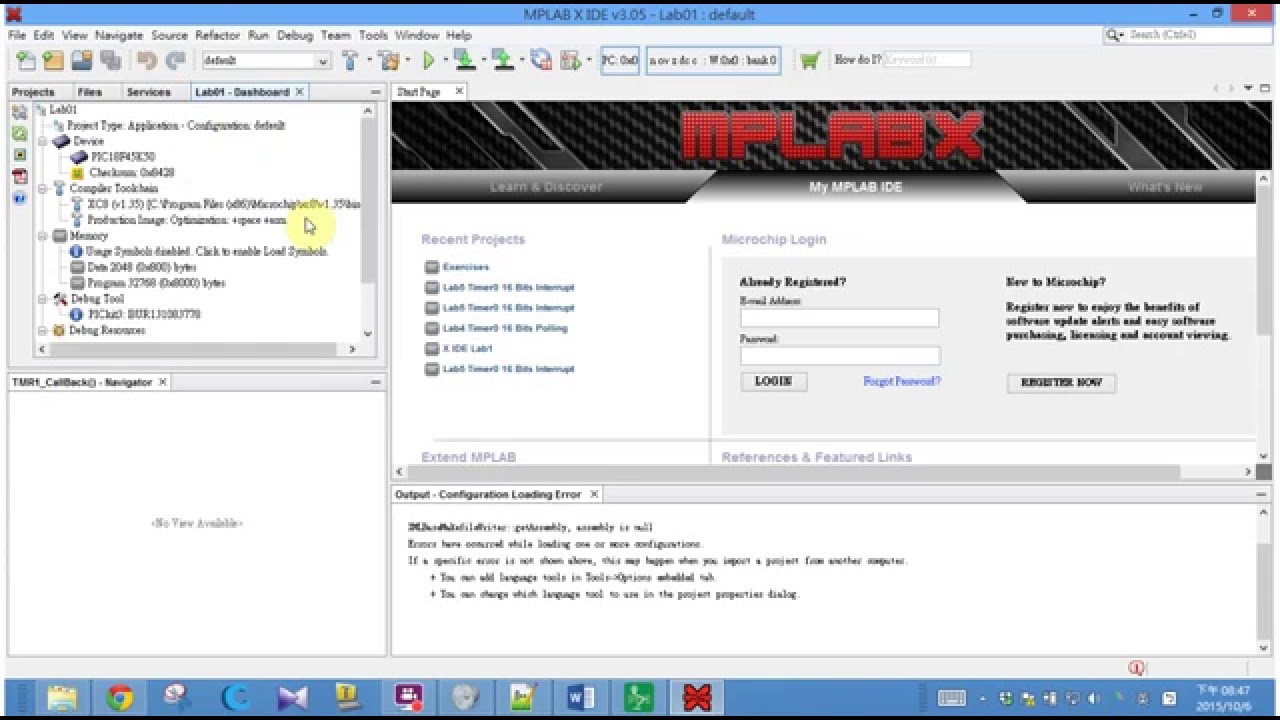
Task: Open Lab4 Timer0 16 Bits Polling project
Action: [x=505, y=328]
